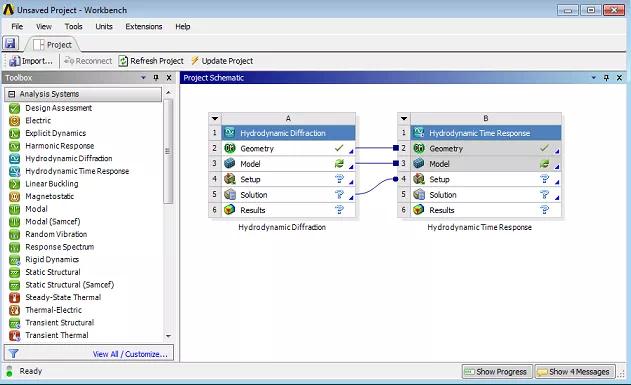The width and height of the screenshot is (631, 385).
Task: Open the Tools menu
Action: point(74,27)
